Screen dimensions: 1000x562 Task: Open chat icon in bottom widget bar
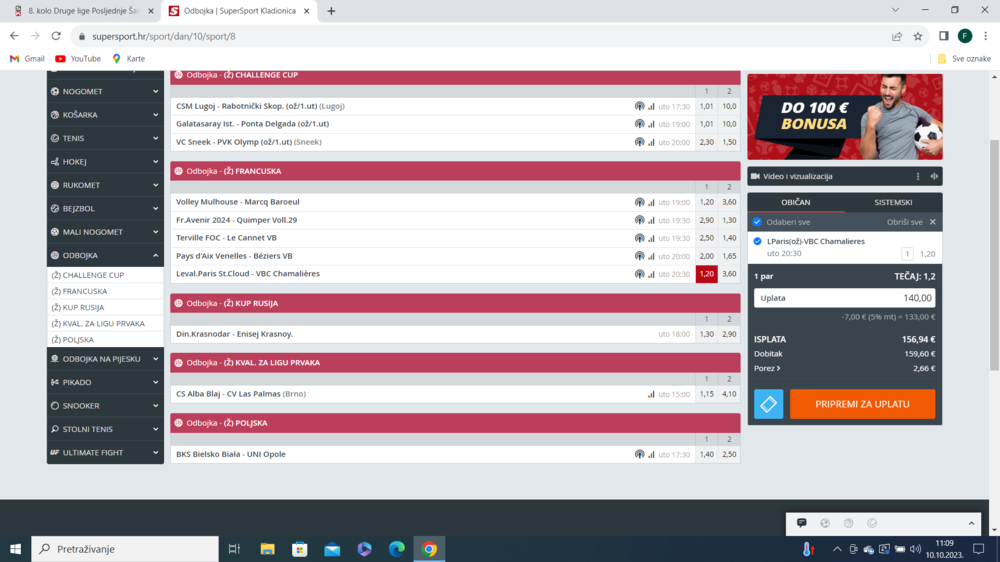[x=801, y=523]
